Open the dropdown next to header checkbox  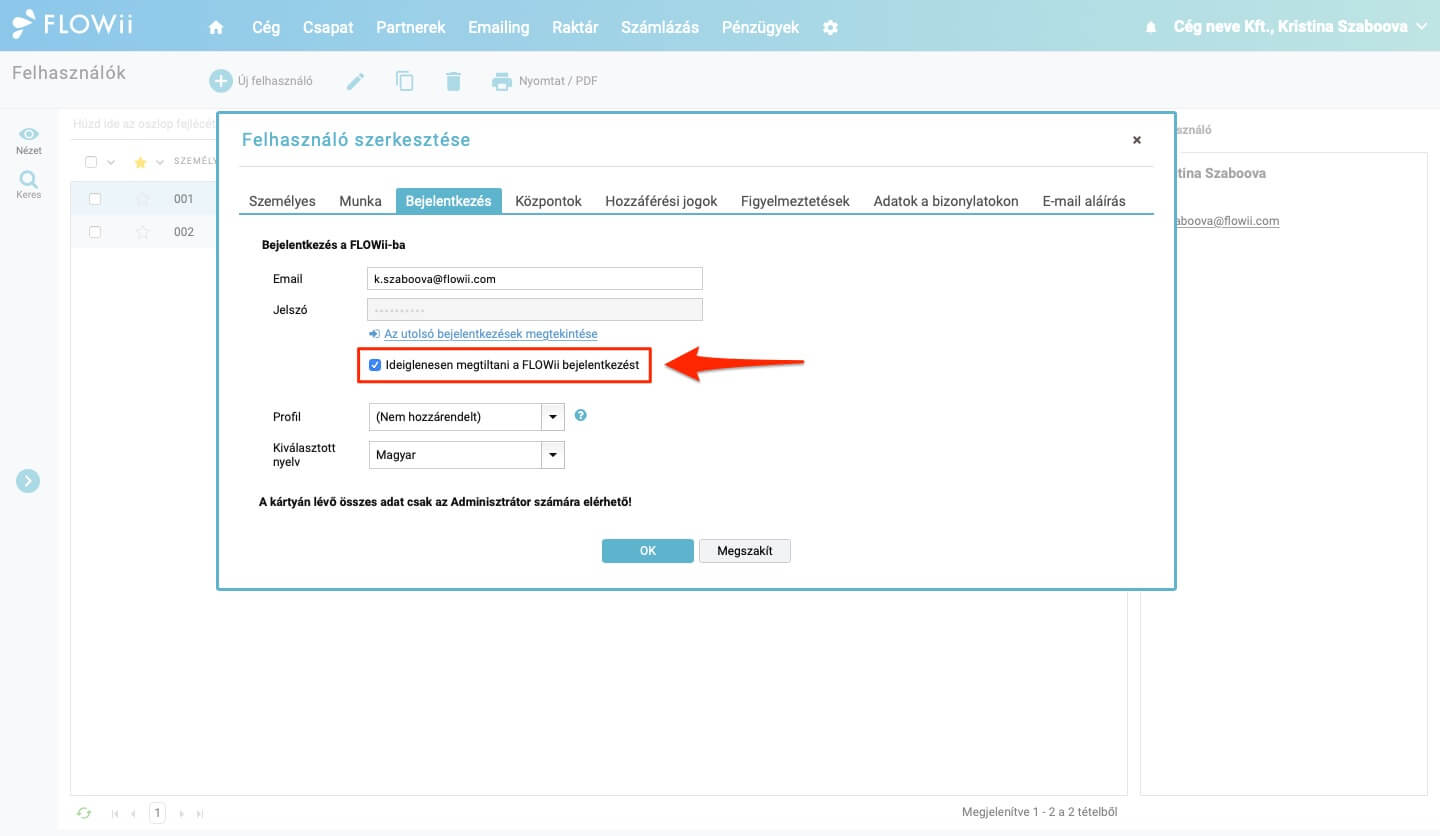tap(111, 162)
